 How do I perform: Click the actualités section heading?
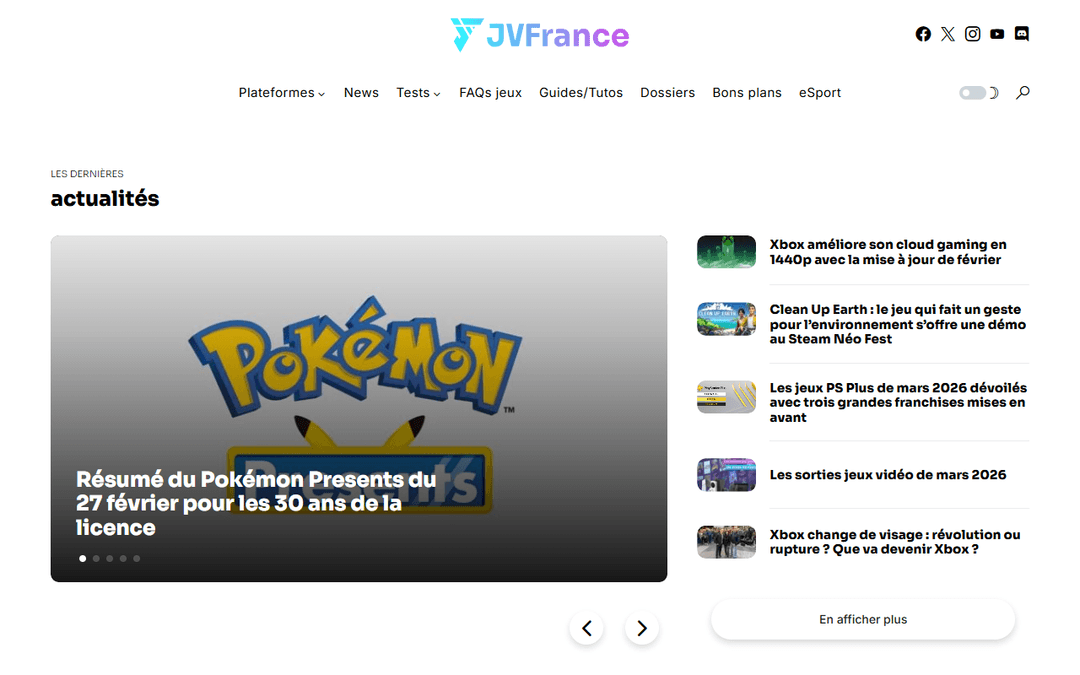click(105, 198)
